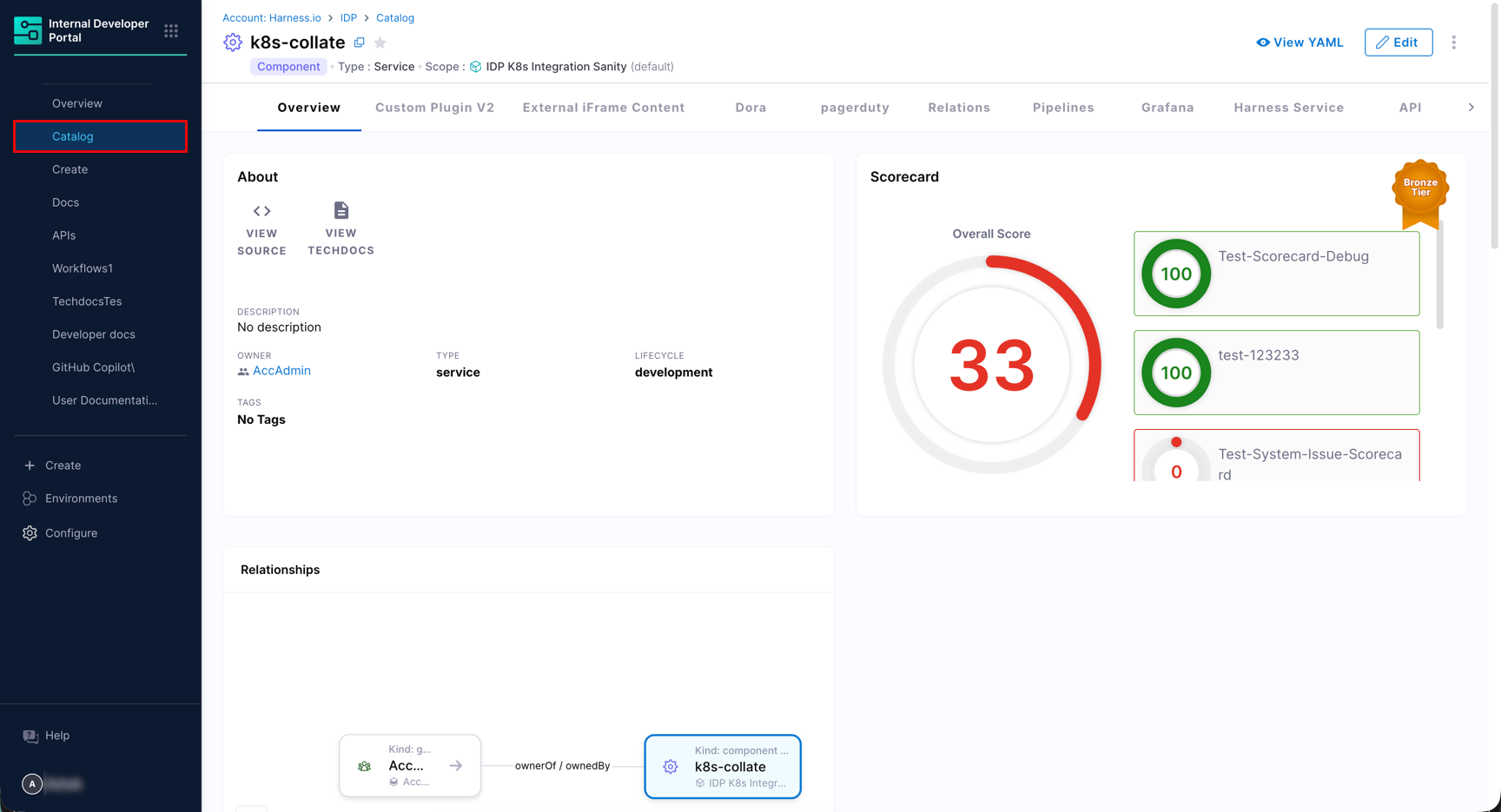Open Environments in the sidebar
Screen dimensions: 1501x812
[81, 498]
